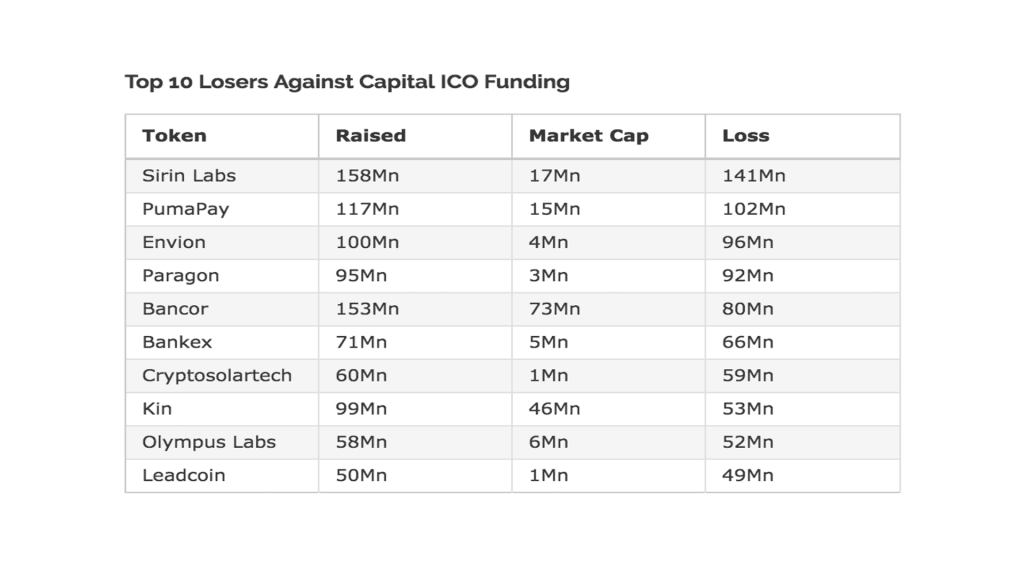The image size is (1024, 576).
Task: Click the Loss column header
Action: click(x=745, y=136)
